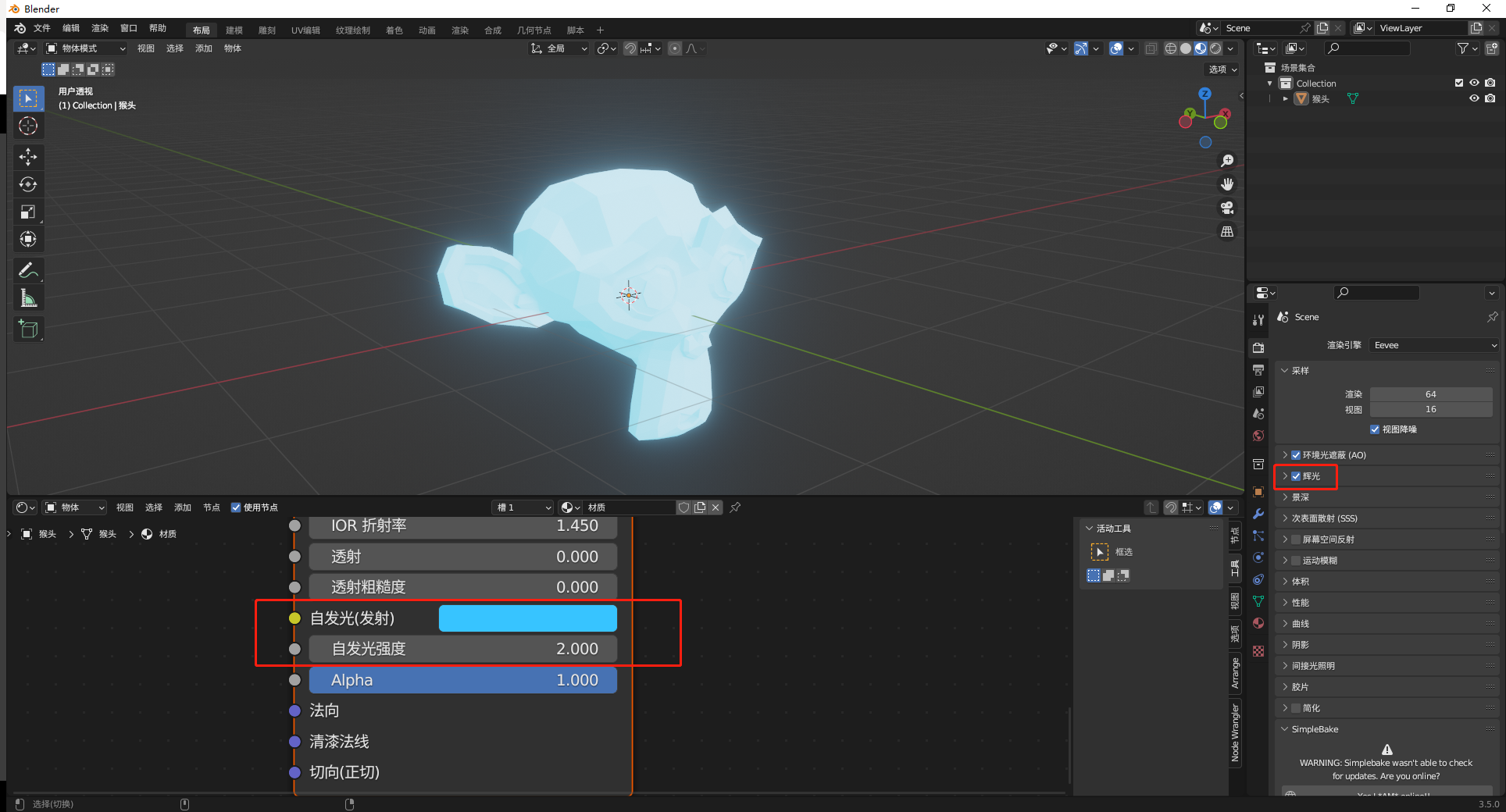Screen dimensions: 1506x812
Task: Open the Output properties printer tab
Action: pos(1258,369)
